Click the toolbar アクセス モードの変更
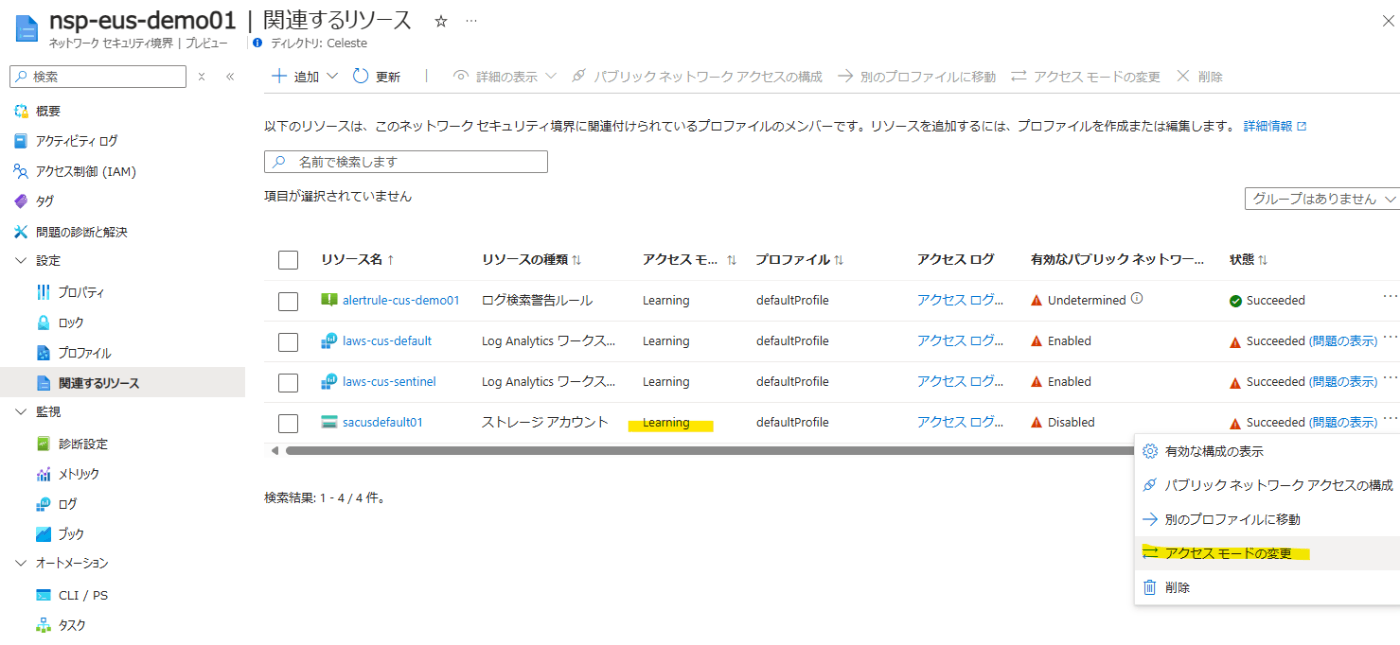The image size is (1400, 645). click(1086, 76)
